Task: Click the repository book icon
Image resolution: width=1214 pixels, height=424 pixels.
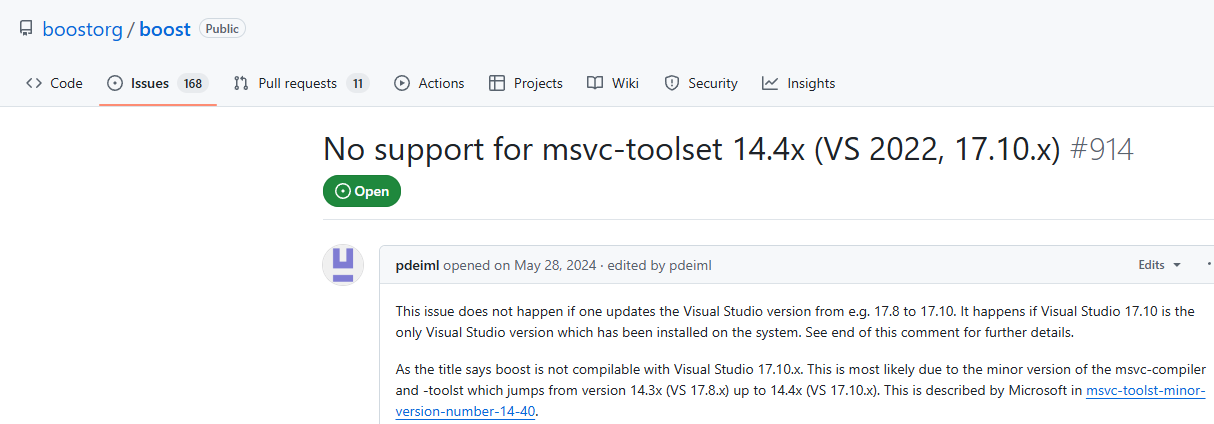Action: point(26,29)
